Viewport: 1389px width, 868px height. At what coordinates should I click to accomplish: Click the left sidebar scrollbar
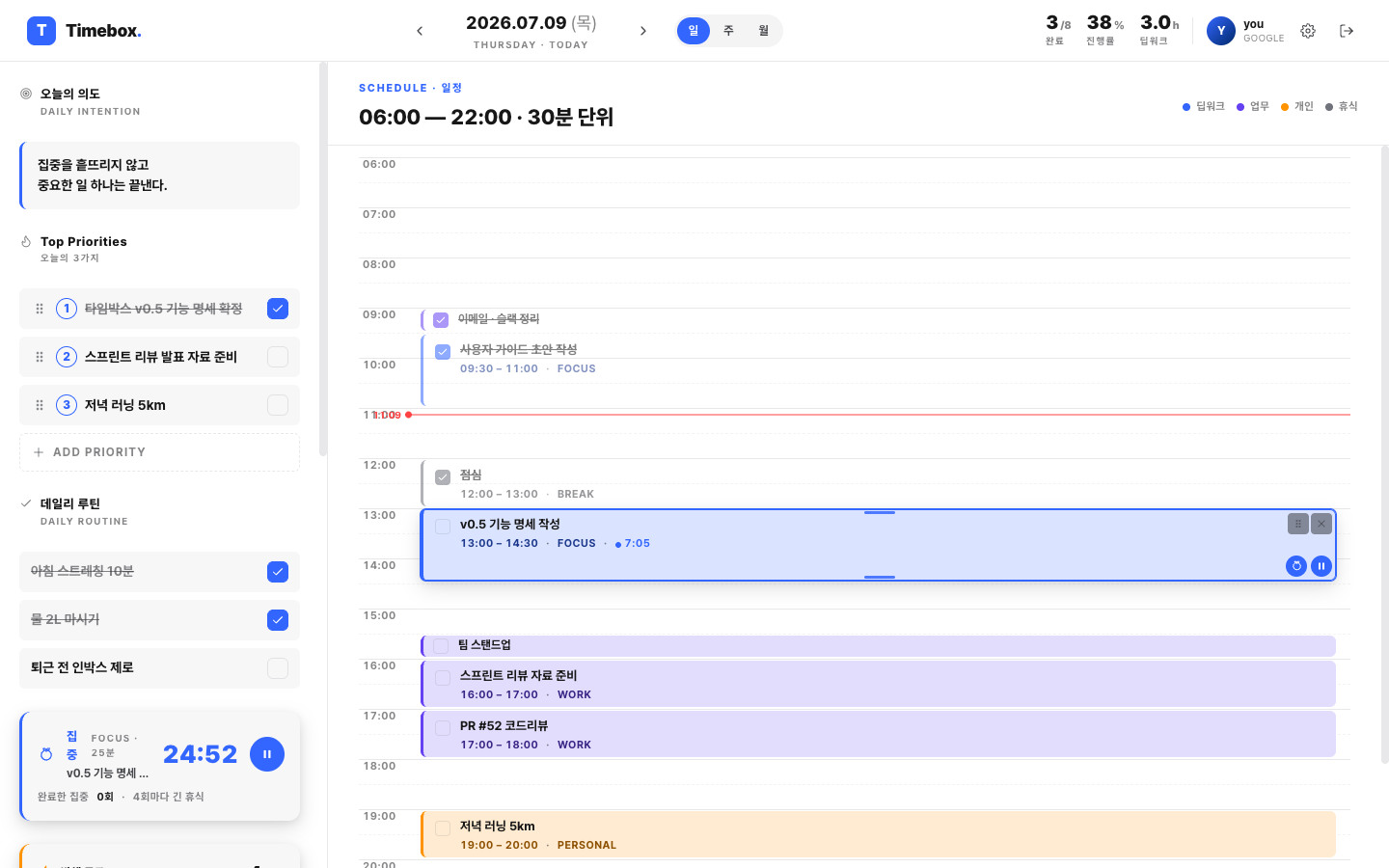click(323, 258)
